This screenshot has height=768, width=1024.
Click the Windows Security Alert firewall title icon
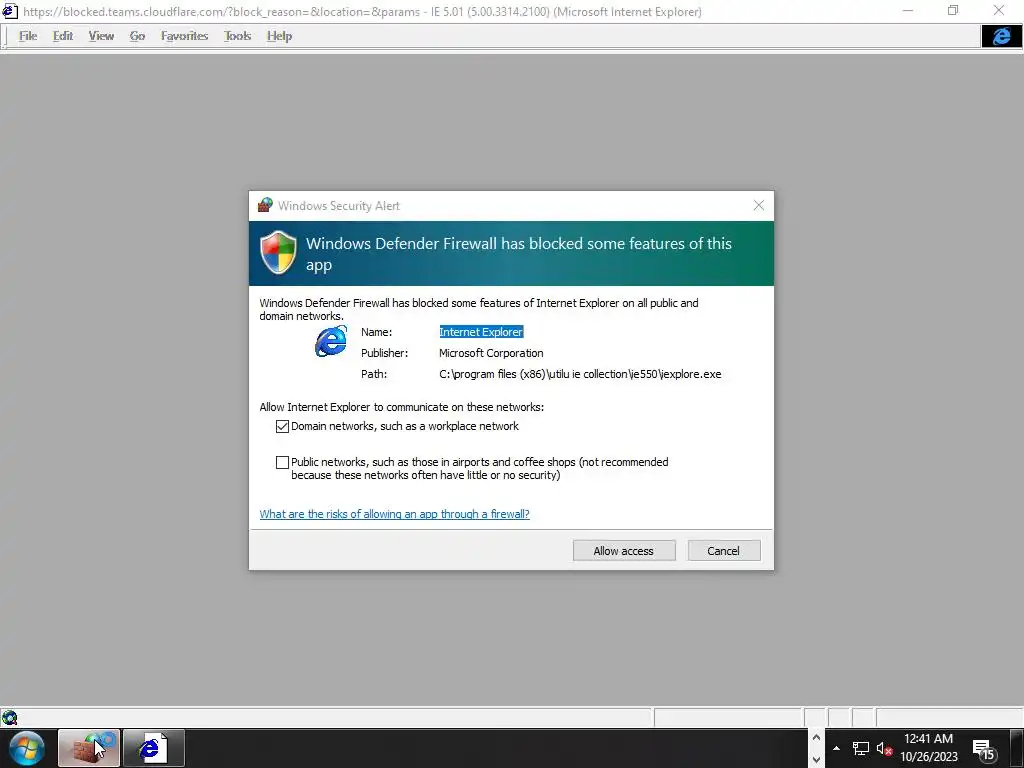[264, 205]
